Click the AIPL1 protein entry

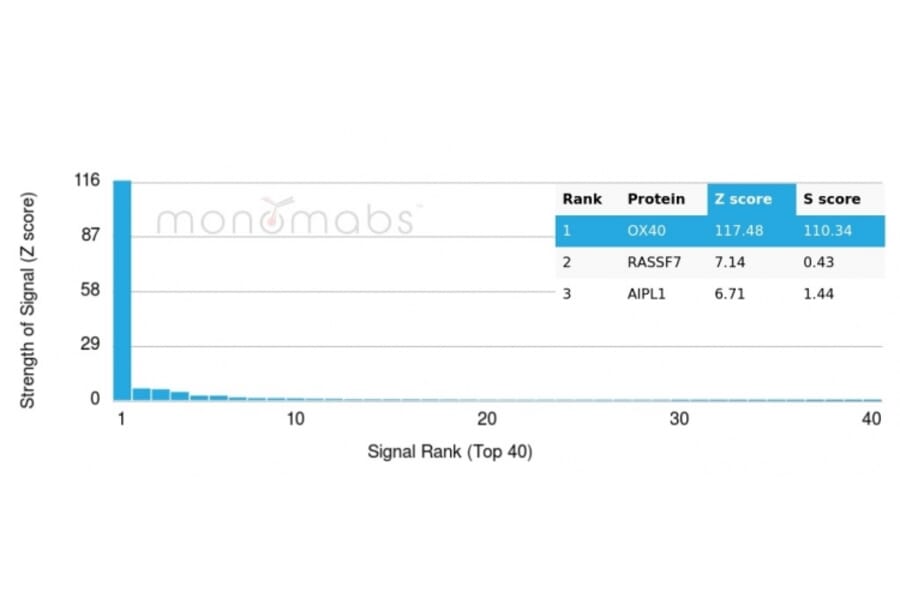click(648, 294)
